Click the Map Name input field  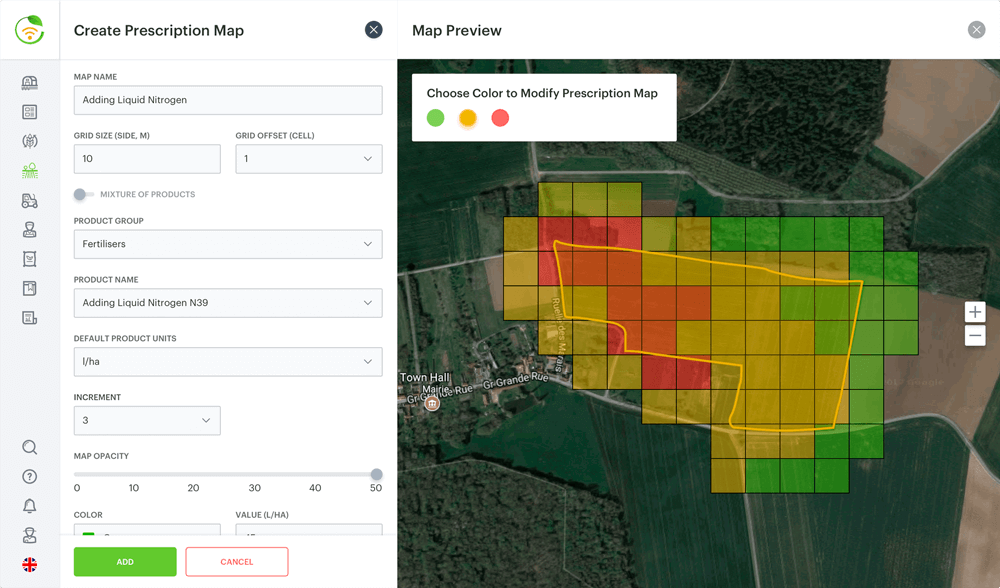pos(228,100)
